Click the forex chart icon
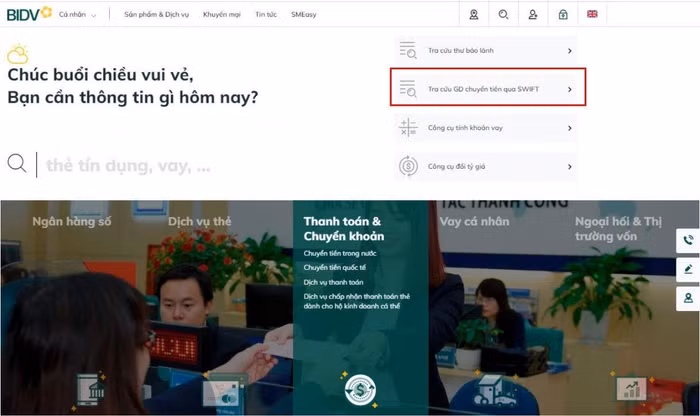The width and height of the screenshot is (700, 416). [x=631, y=388]
